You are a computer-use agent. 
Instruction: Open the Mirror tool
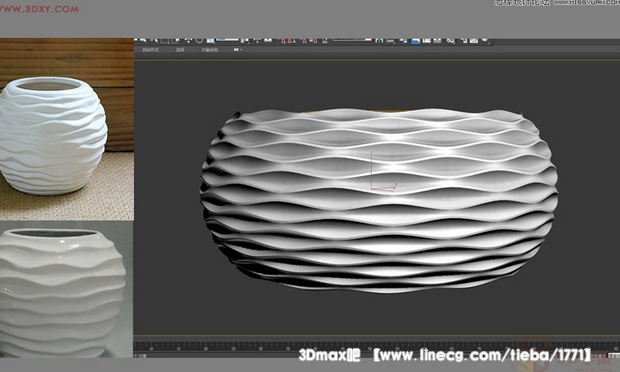click(x=380, y=40)
